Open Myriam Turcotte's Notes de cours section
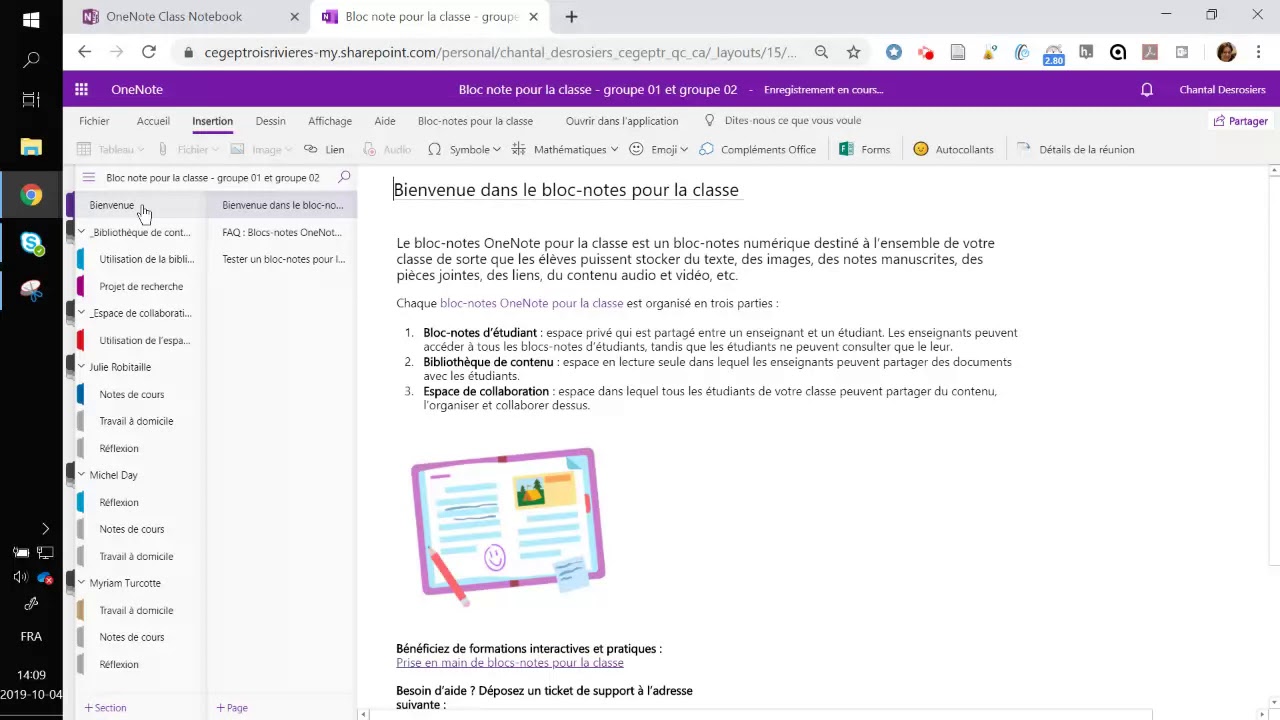The image size is (1280, 720). (141, 637)
